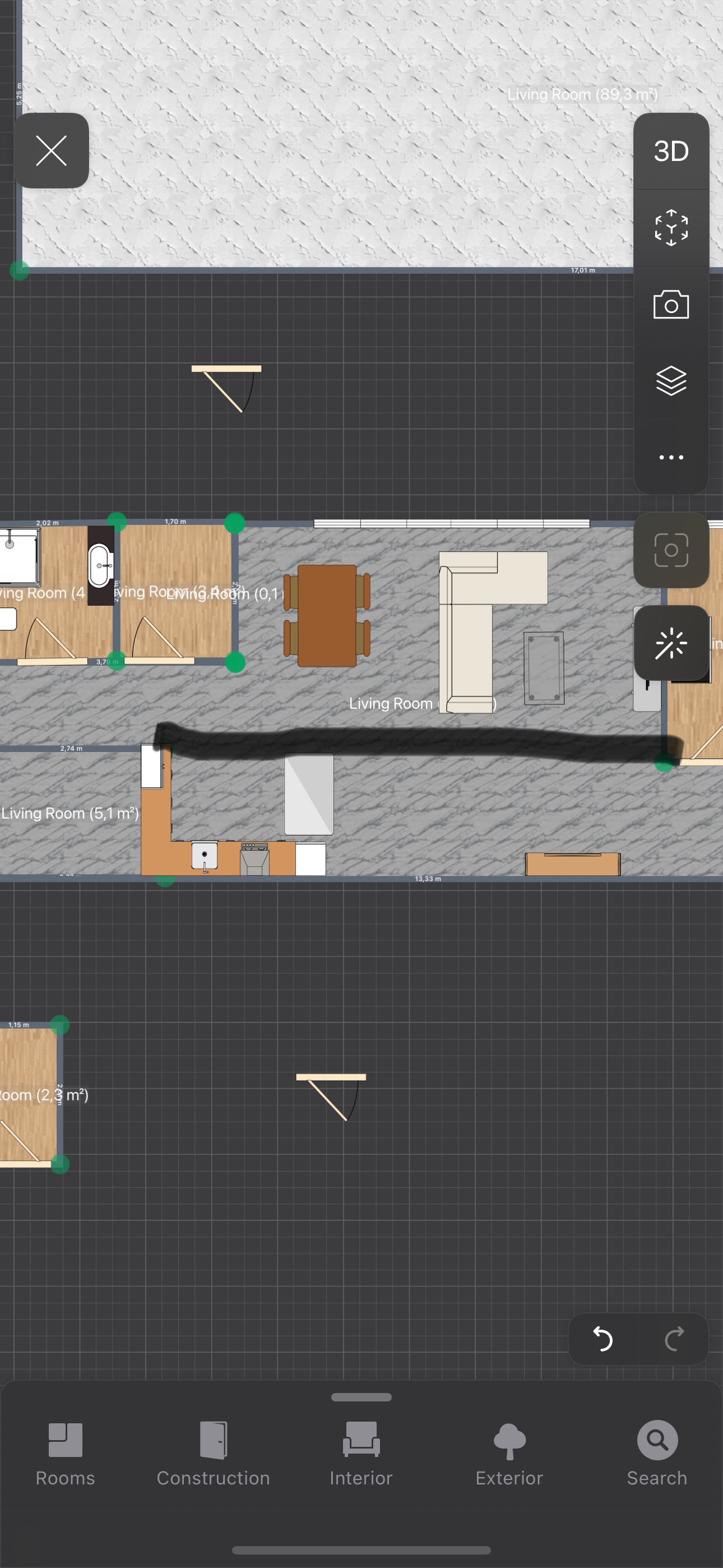Image resolution: width=723 pixels, height=1568 pixels.
Task: Open the three-dots more options menu
Action: (671, 457)
